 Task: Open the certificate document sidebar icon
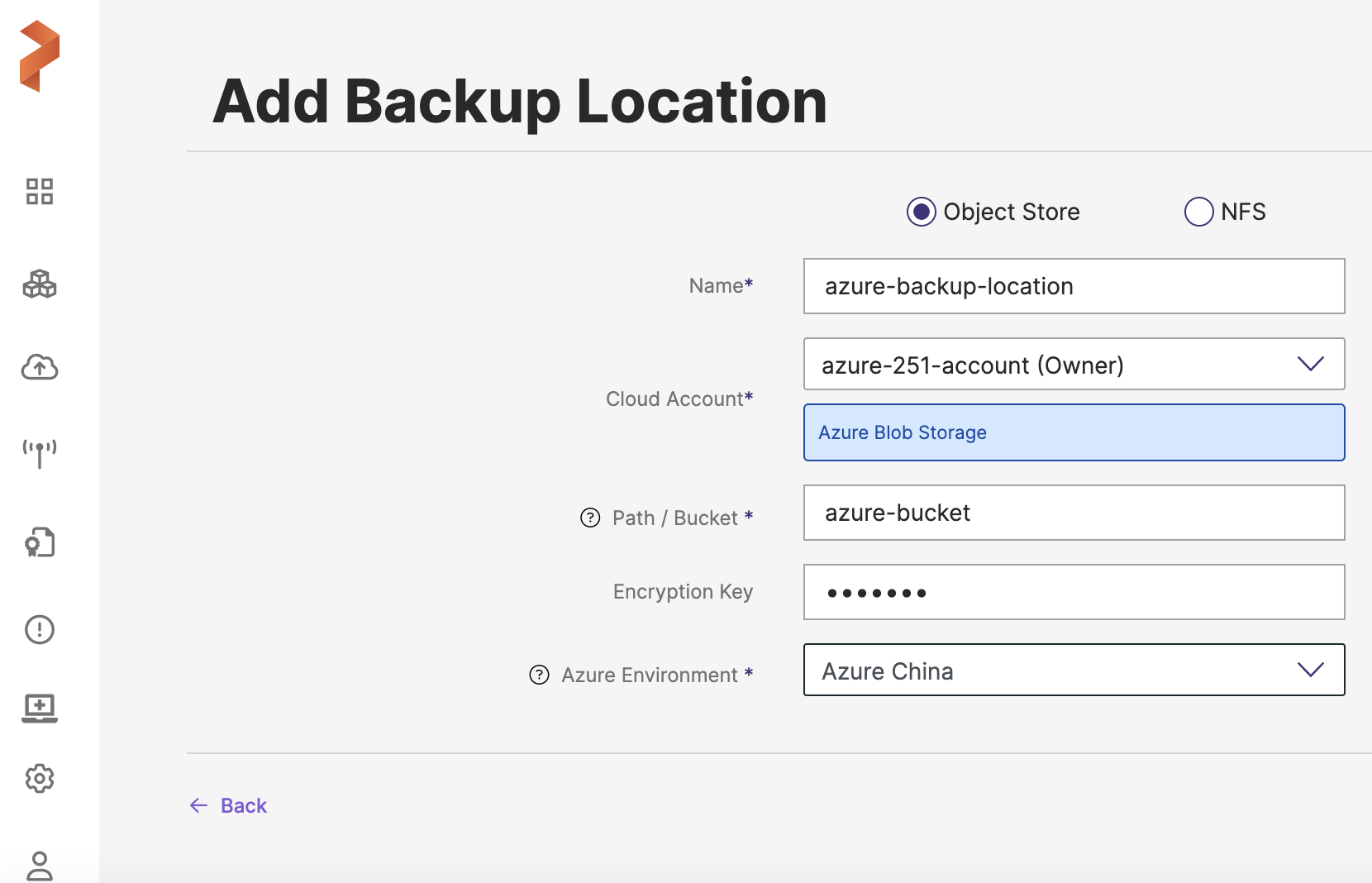click(40, 543)
